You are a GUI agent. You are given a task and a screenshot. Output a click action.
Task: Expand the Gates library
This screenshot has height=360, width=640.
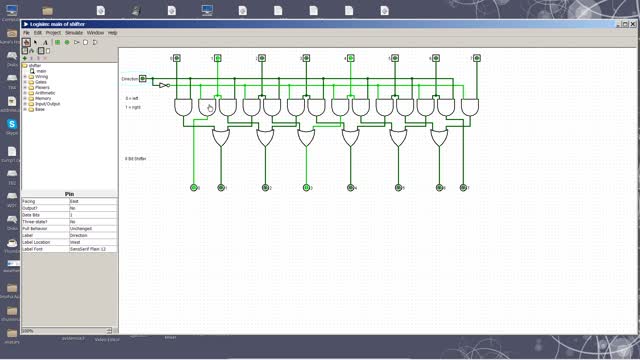[25, 82]
